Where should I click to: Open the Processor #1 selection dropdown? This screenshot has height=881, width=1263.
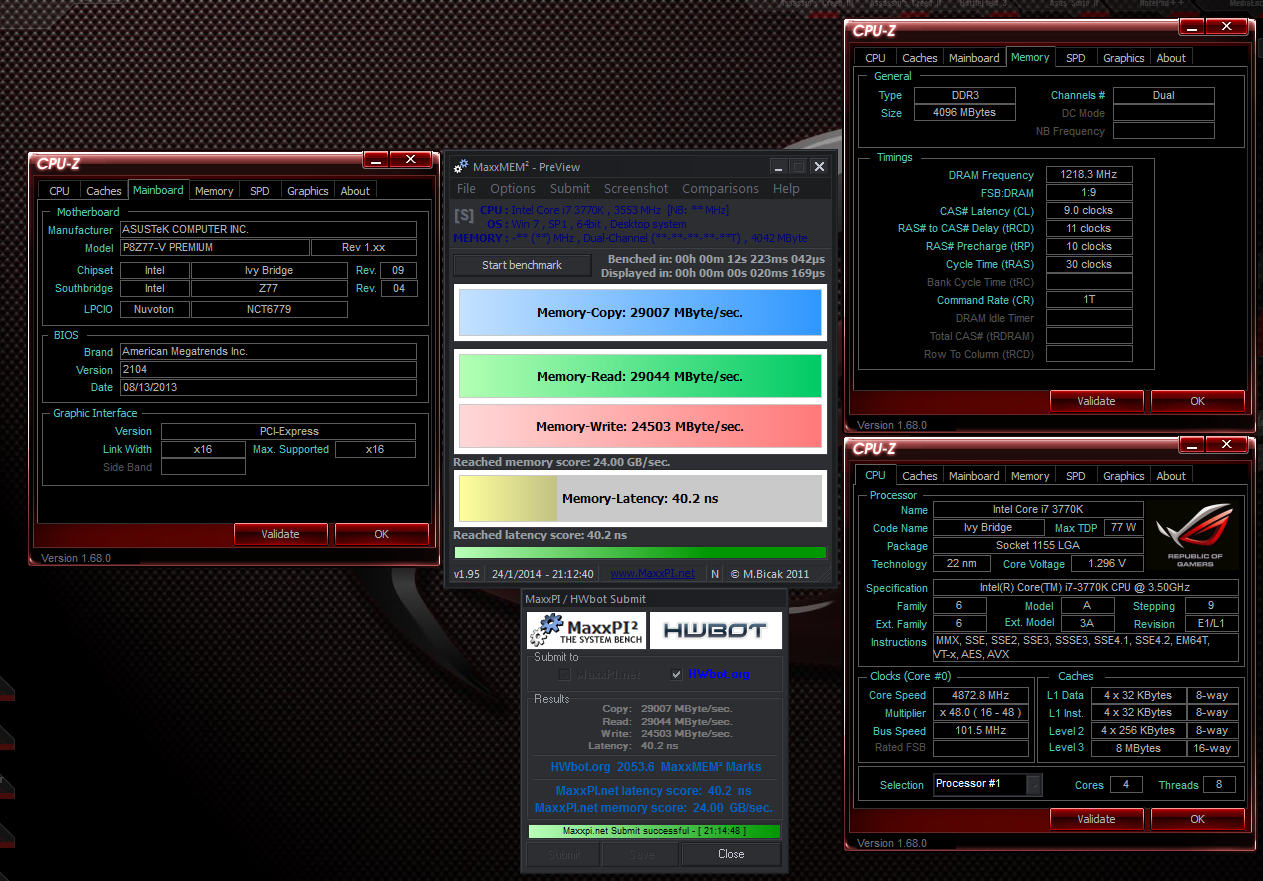click(x=1034, y=784)
